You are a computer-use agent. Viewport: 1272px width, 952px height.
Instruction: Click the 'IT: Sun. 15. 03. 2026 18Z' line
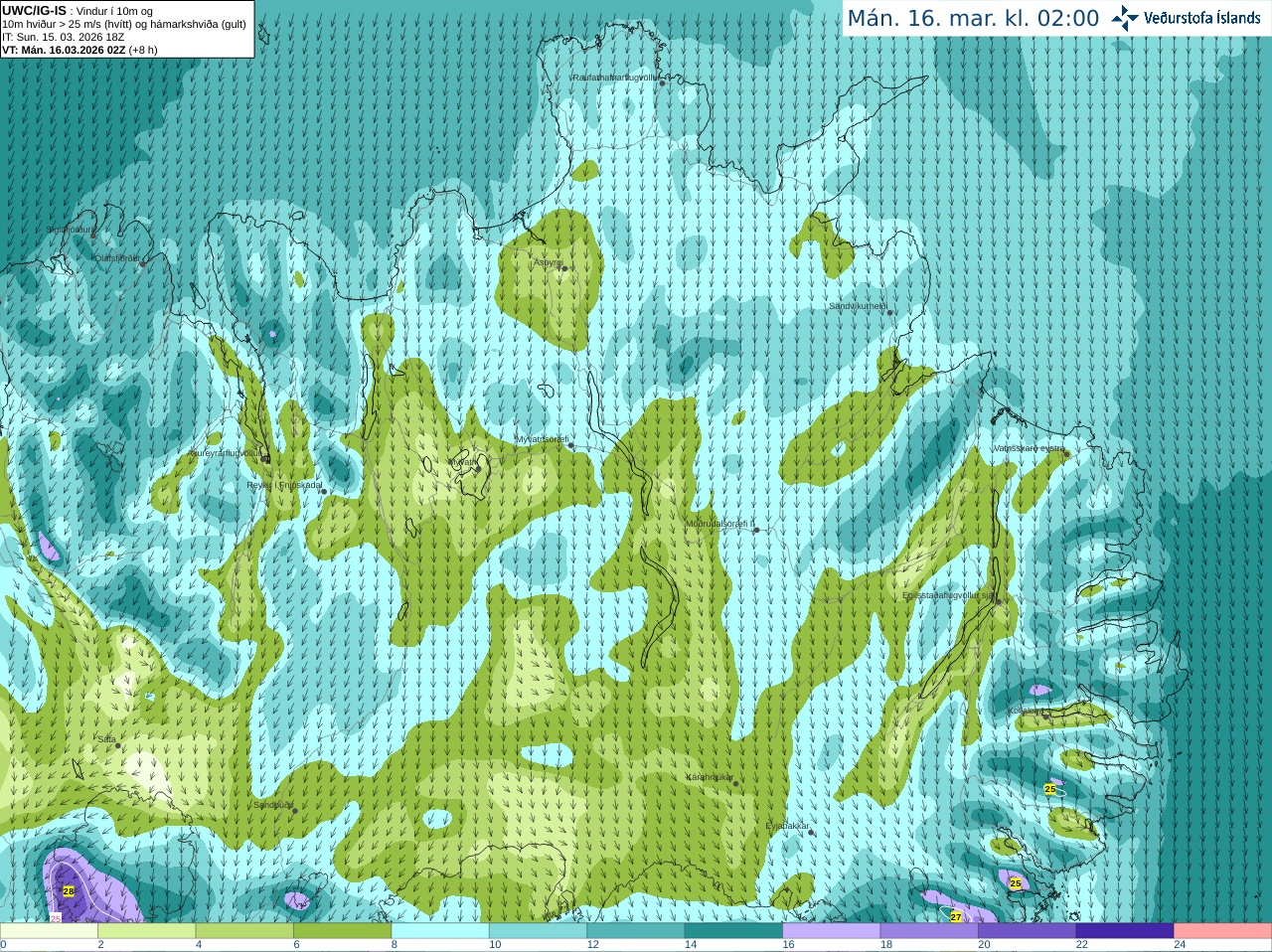tap(63, 37)
